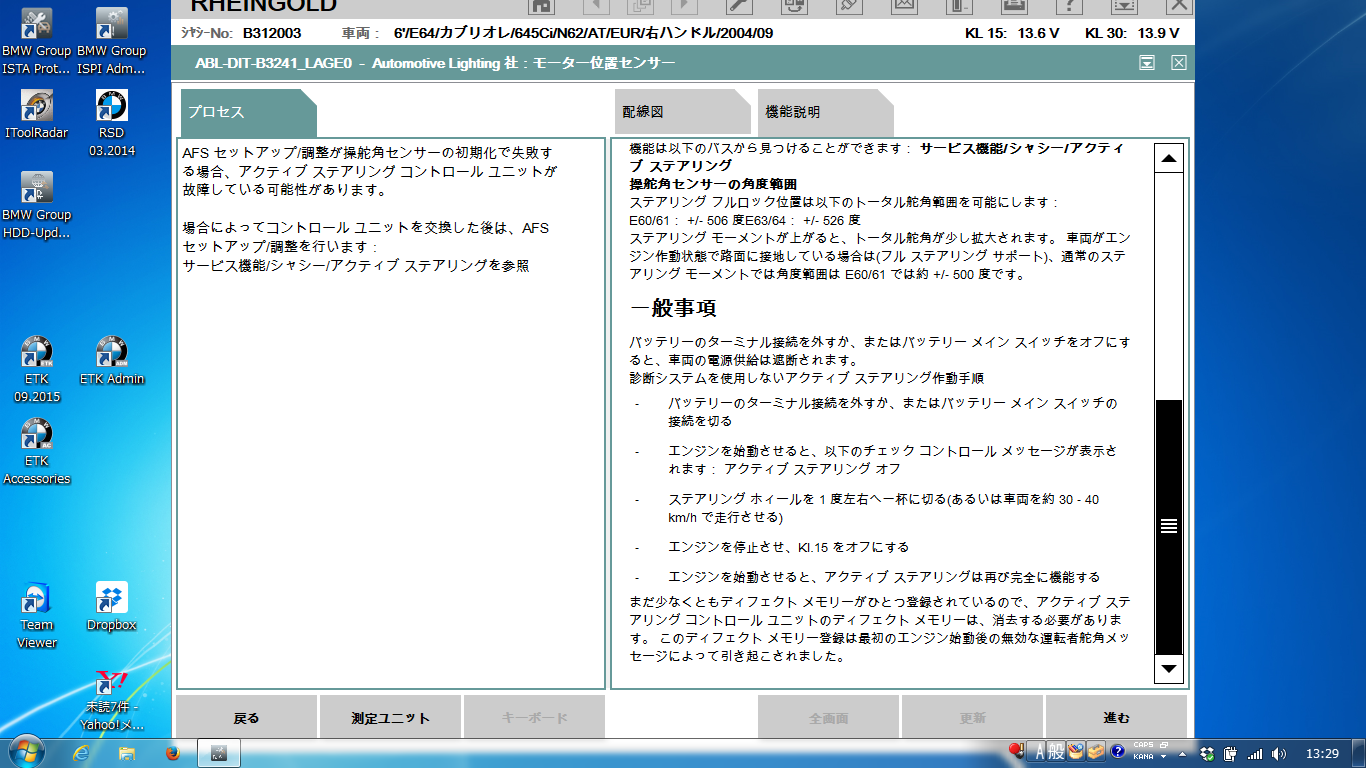The height and width of the screenshot is (768, 1366).
Task: Click the red alert icon in language bar
Action: [1017, 751]
